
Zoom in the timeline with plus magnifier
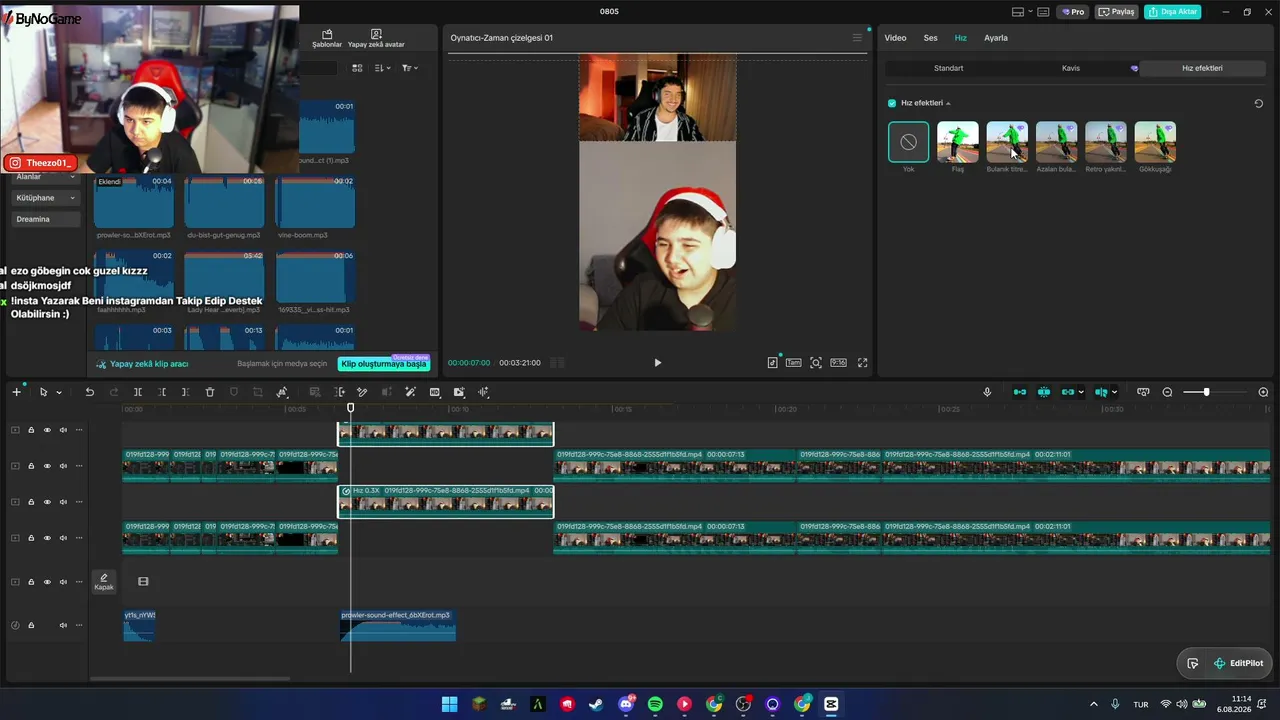[1263, 392]
